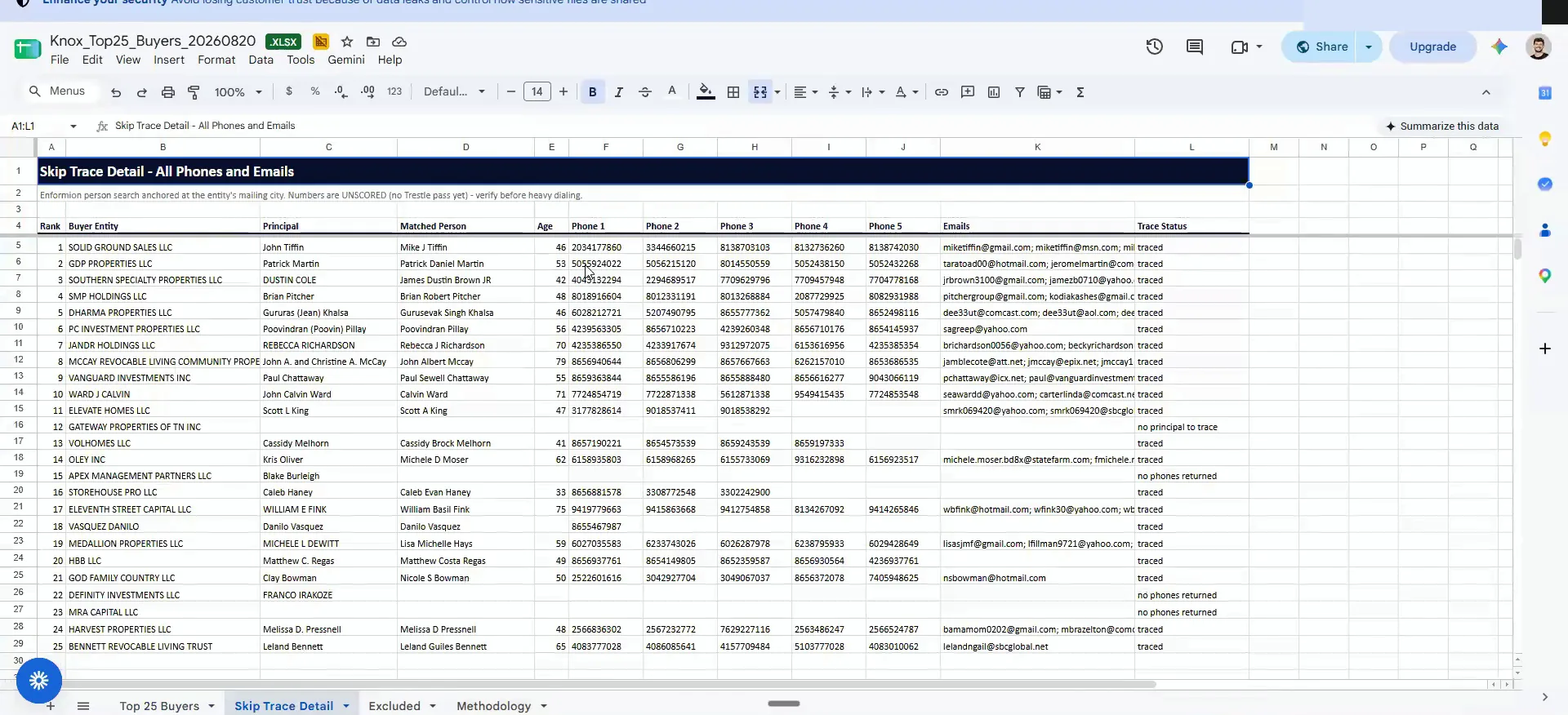The width and height of the screenshot is (1568, 715).
Task: Click the Share button
Action: [1321, 47]
